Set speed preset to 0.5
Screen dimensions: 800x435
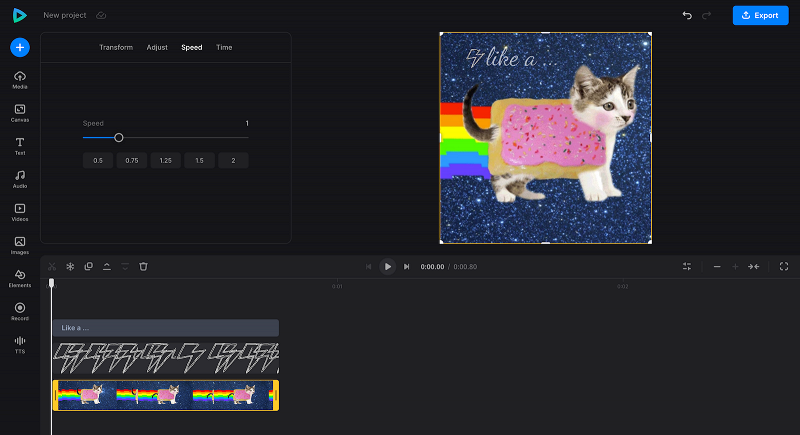pyautogui.click(x=98, y=160)
